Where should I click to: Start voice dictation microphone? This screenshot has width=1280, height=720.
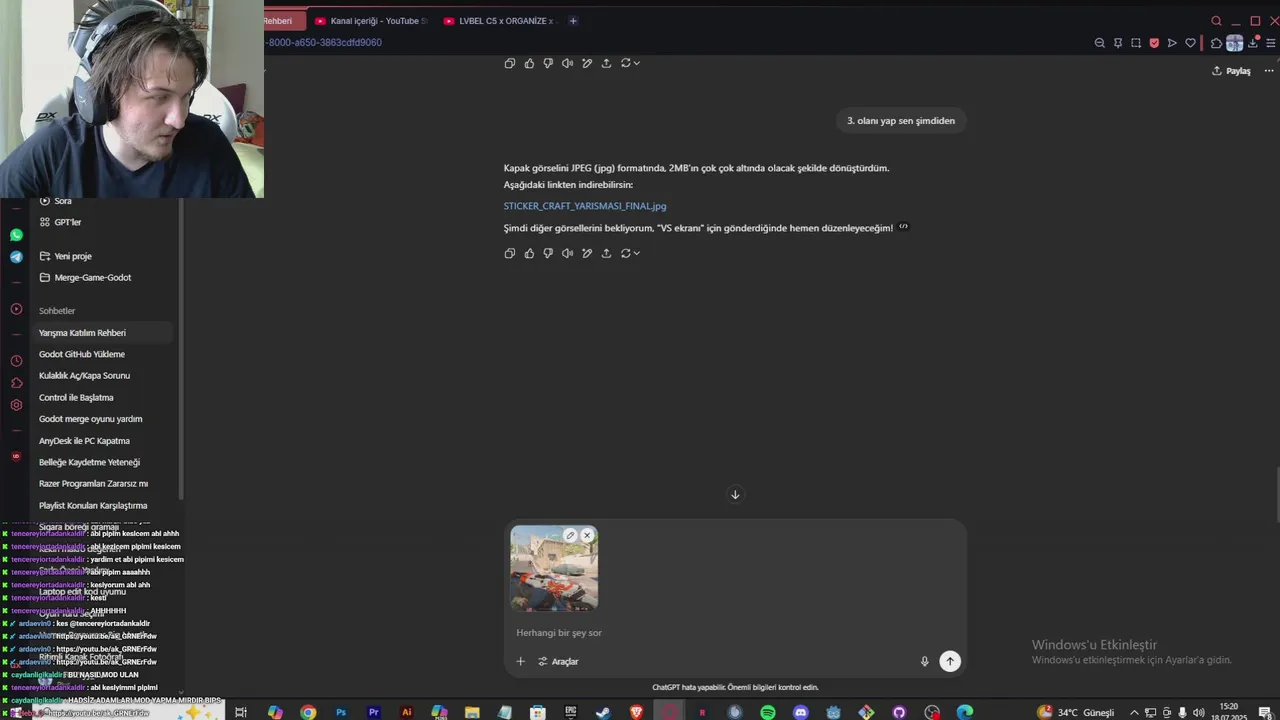coord(924,661)
